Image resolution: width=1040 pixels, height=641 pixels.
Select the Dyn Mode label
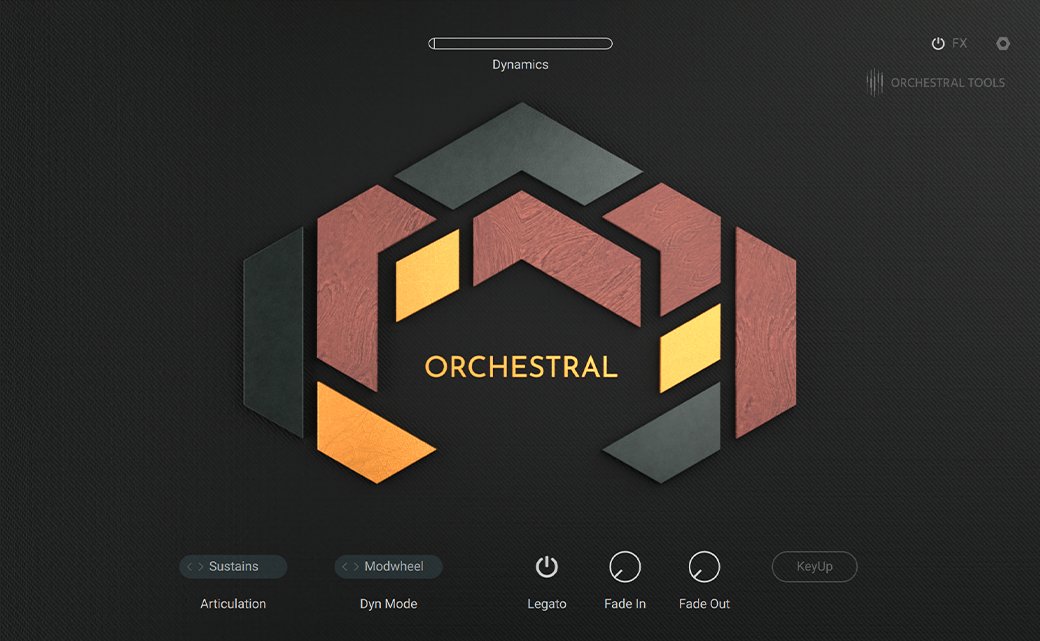coord(388,604)
